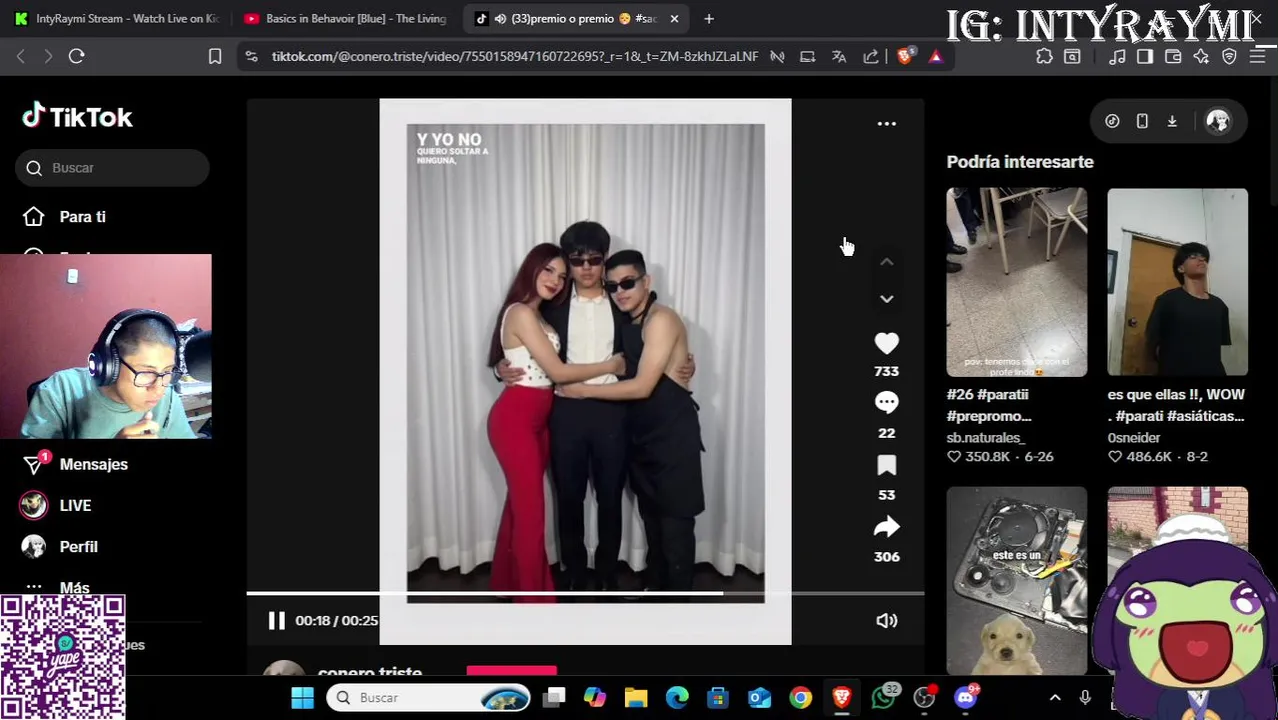Viewport: 1278px width, 720px height.
Task: Open the '#26 #paratii #prepromo...' caption
Action: click(x=989, y=405)
